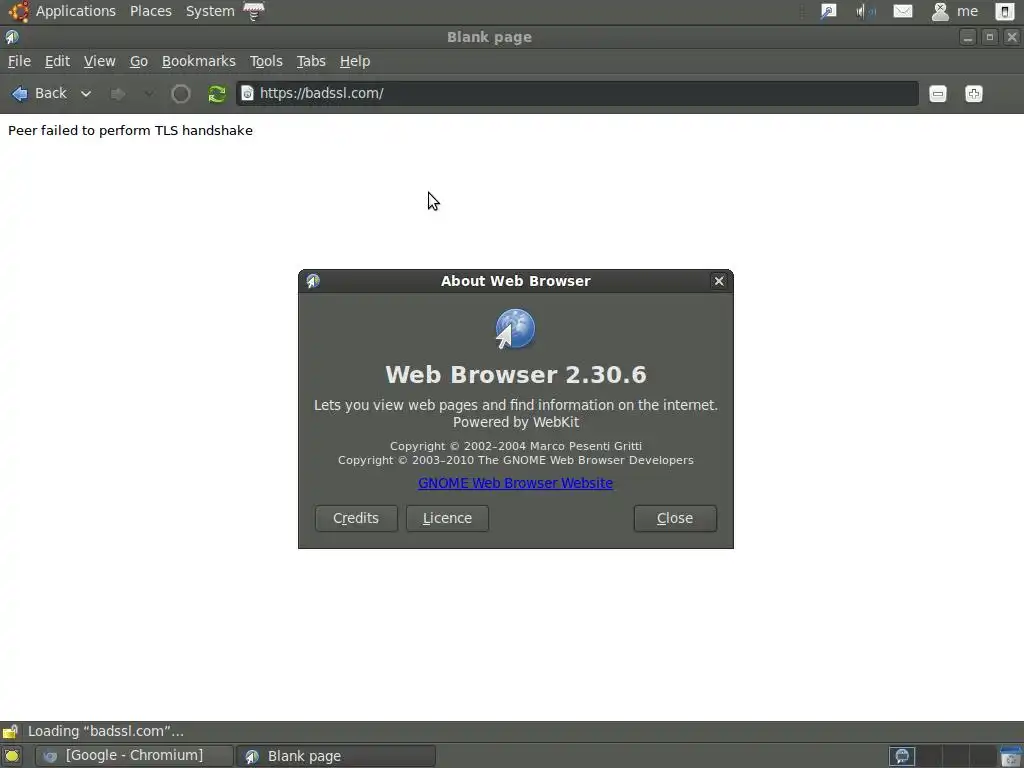The width and height of the screenshot is (1024, 768).
Task: Open the mail envelope indicator
Action: point(903,11)
